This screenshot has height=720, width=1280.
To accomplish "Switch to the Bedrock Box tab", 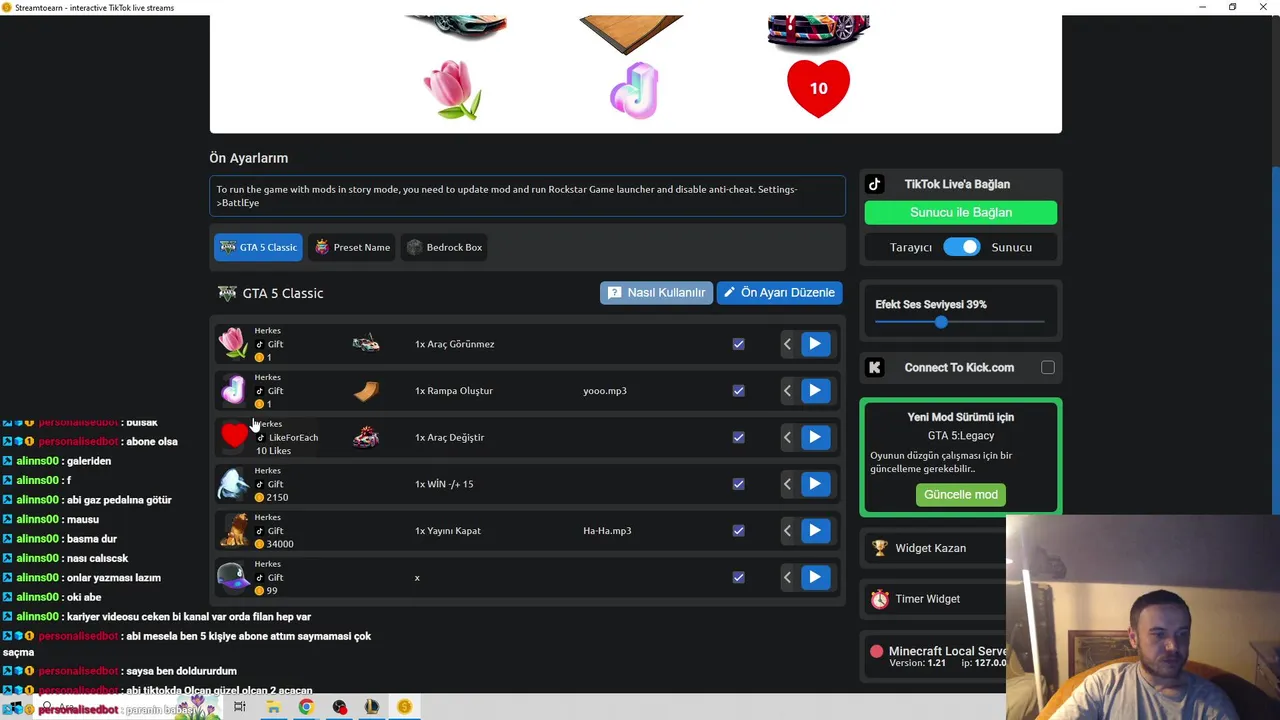I will pyautogui.click(x=444, y=247).
